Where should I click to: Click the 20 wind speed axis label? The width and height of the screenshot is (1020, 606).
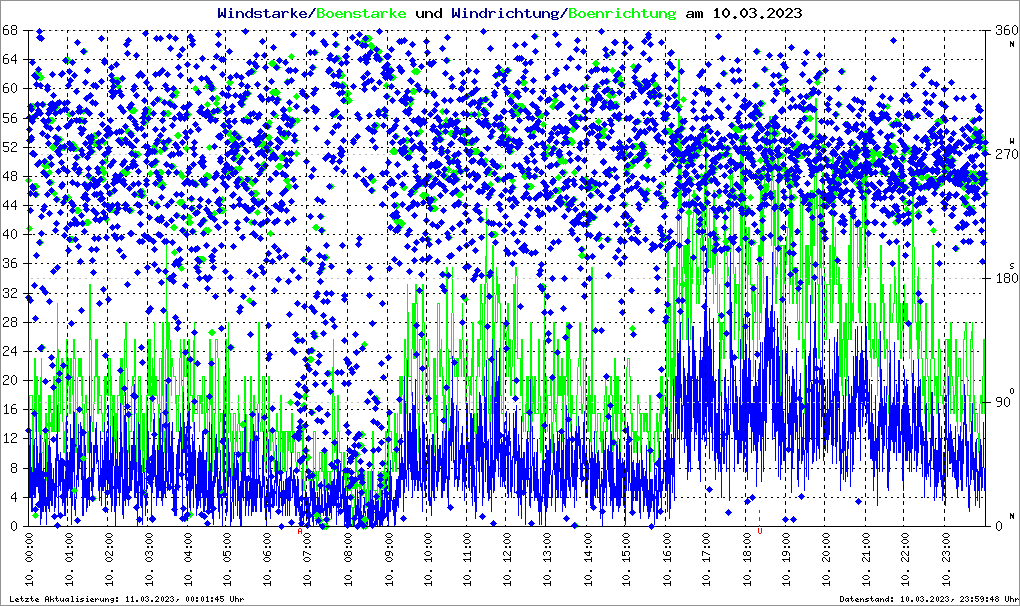coord(10,380)
